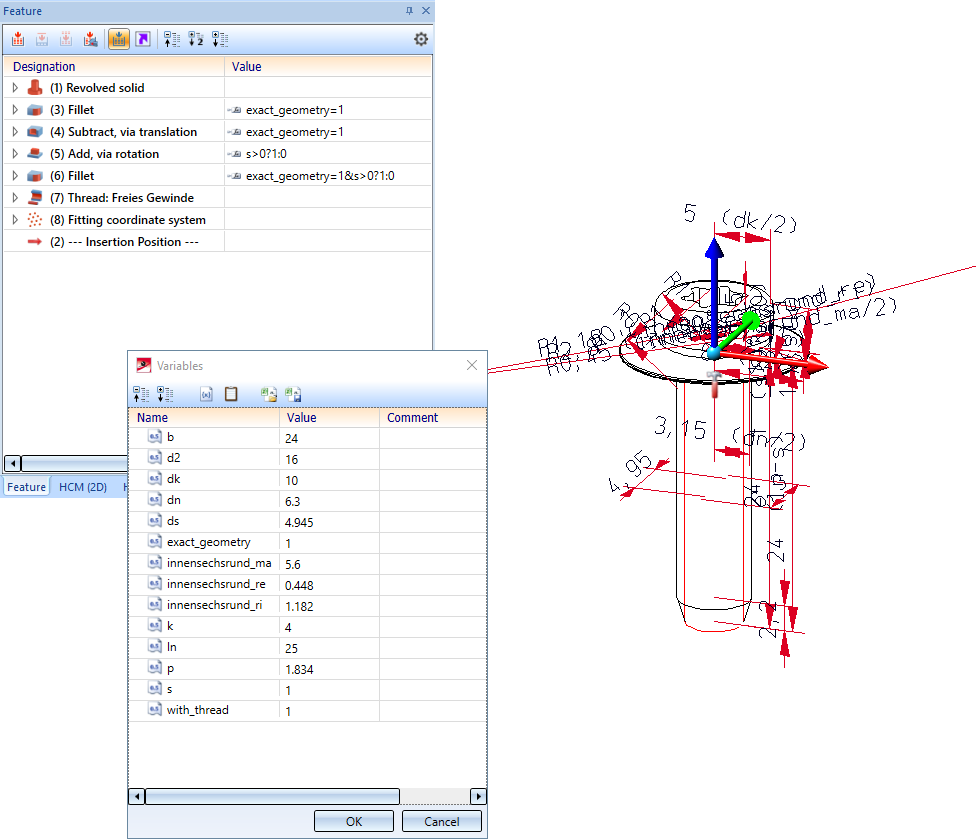Click the Value column header in Feature panel
Screen dimensions: 976x839
(x=328, y=67)
